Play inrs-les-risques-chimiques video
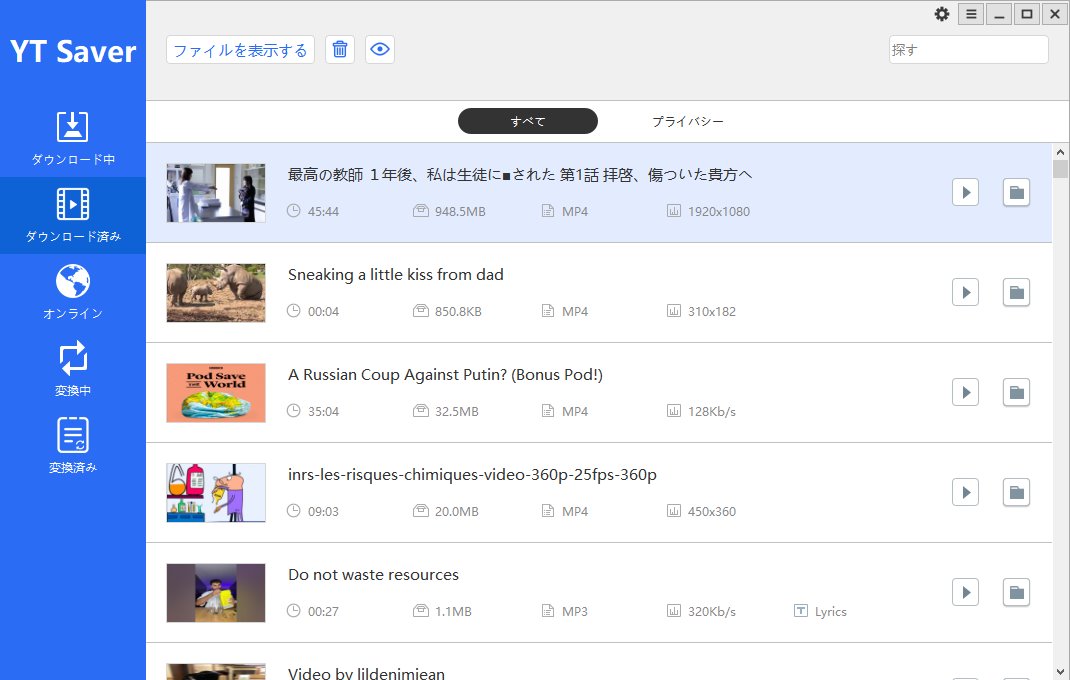1070x680 pixels. click(966, 492)
